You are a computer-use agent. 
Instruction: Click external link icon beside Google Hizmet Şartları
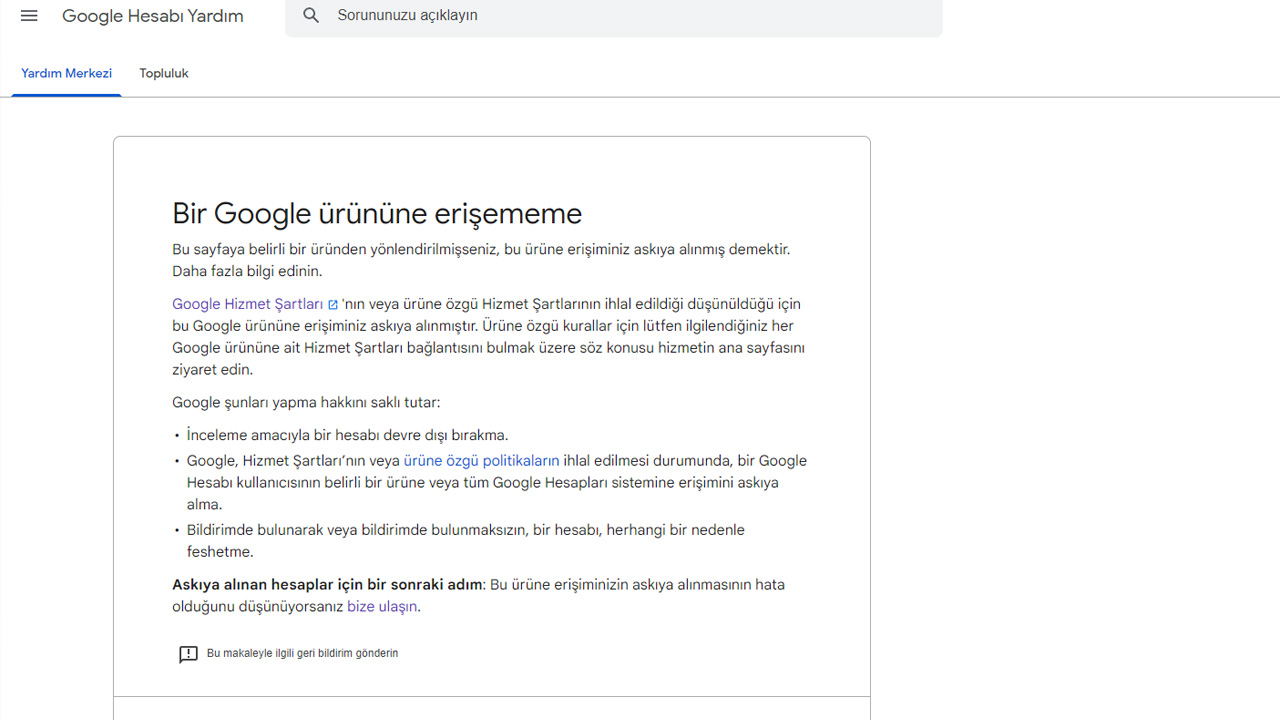[333, 305]
